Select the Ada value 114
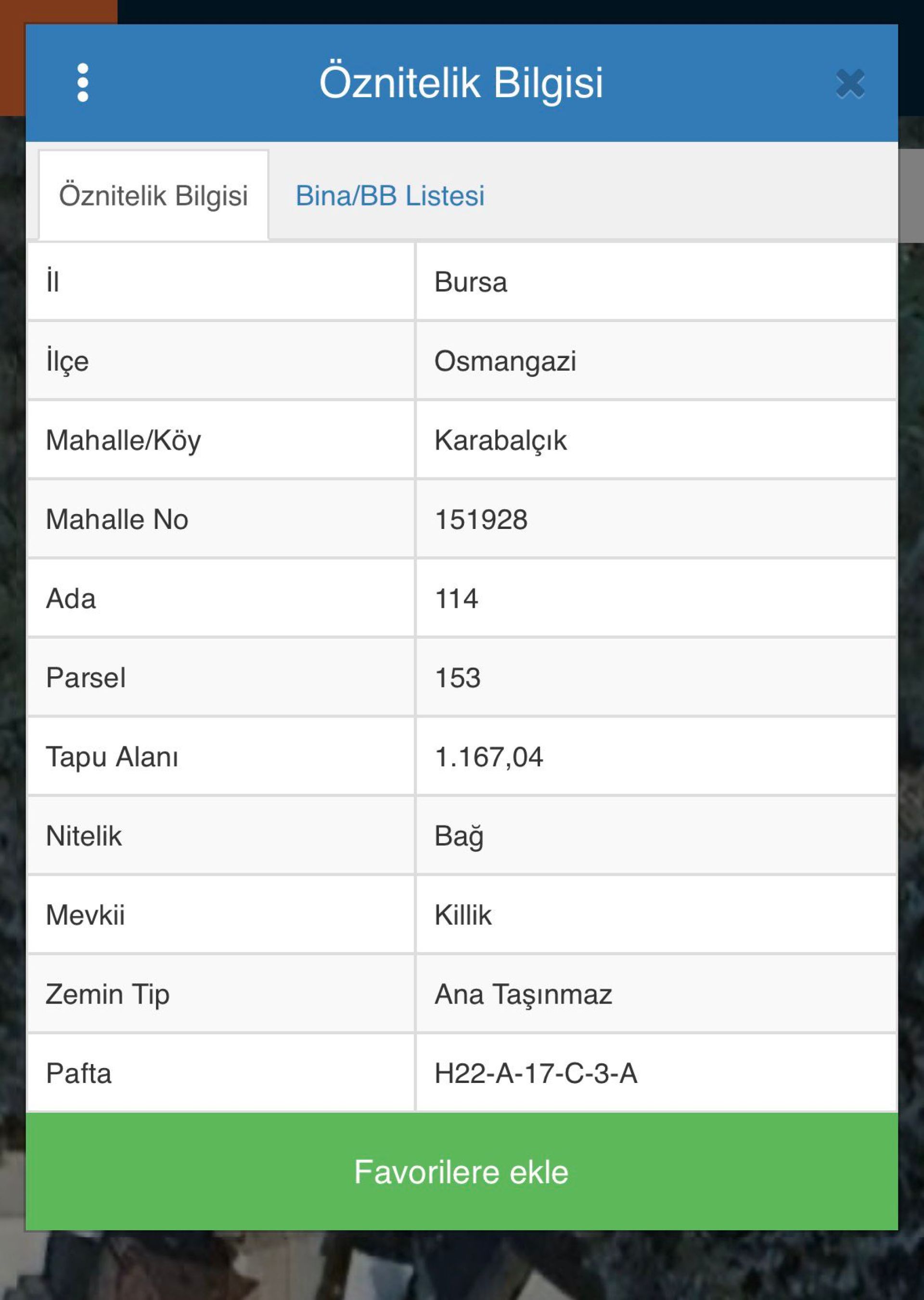Screen dimensions: 924x1300 pos(456,598)
